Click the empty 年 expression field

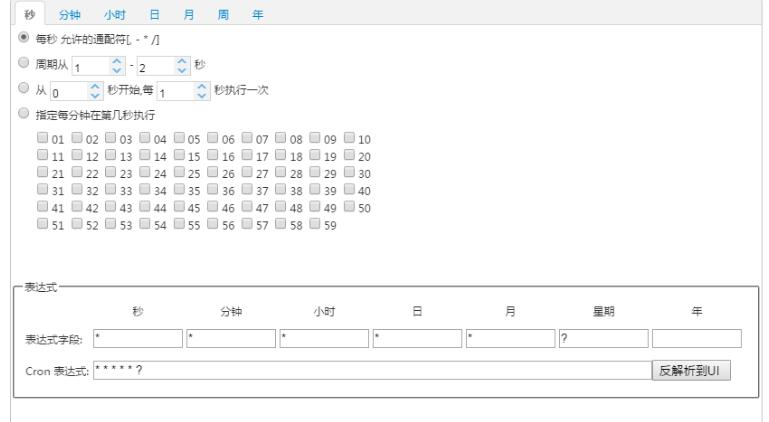coord(697,339)
